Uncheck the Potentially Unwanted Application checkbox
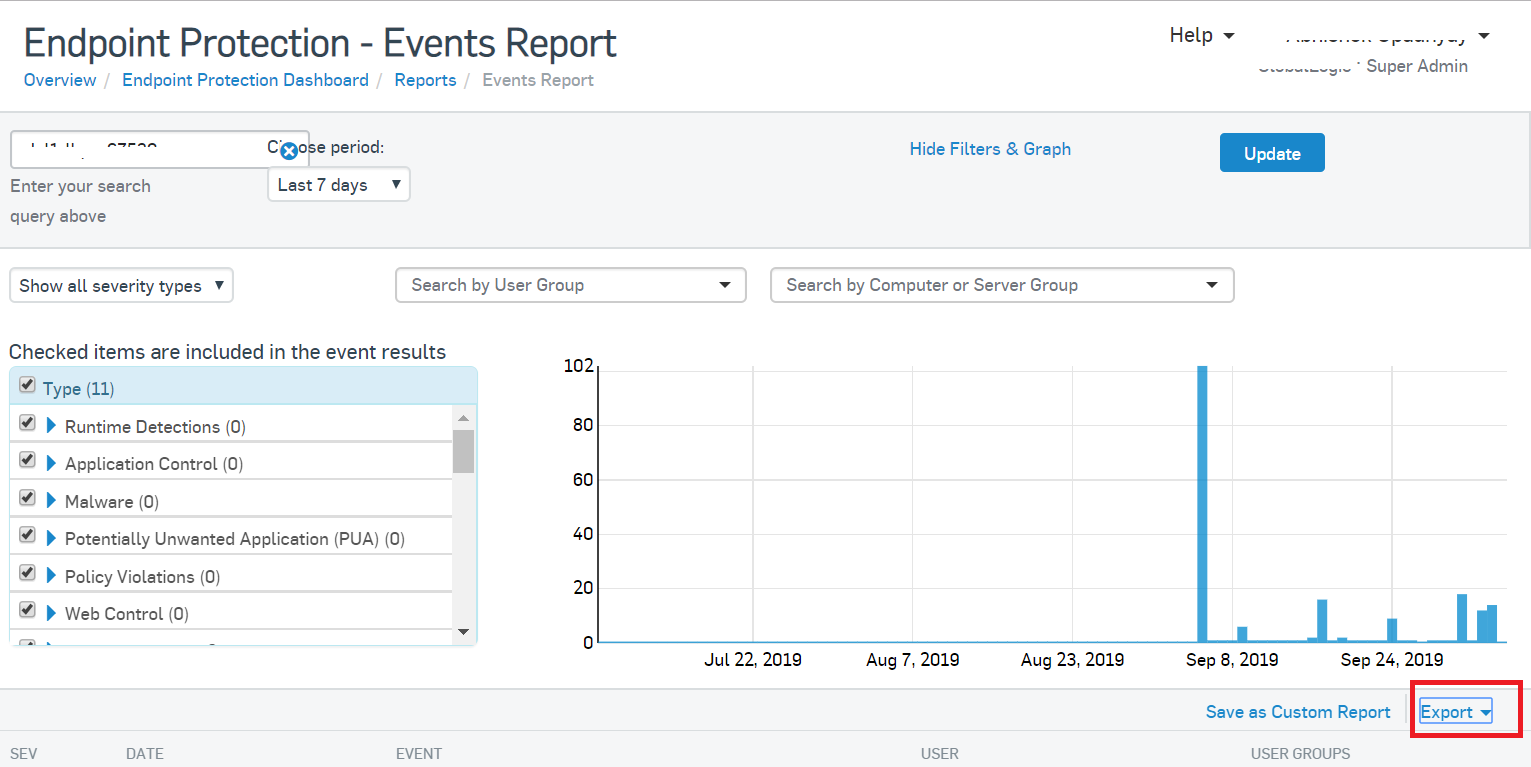 pyautogui.click(x=27, y=536)
